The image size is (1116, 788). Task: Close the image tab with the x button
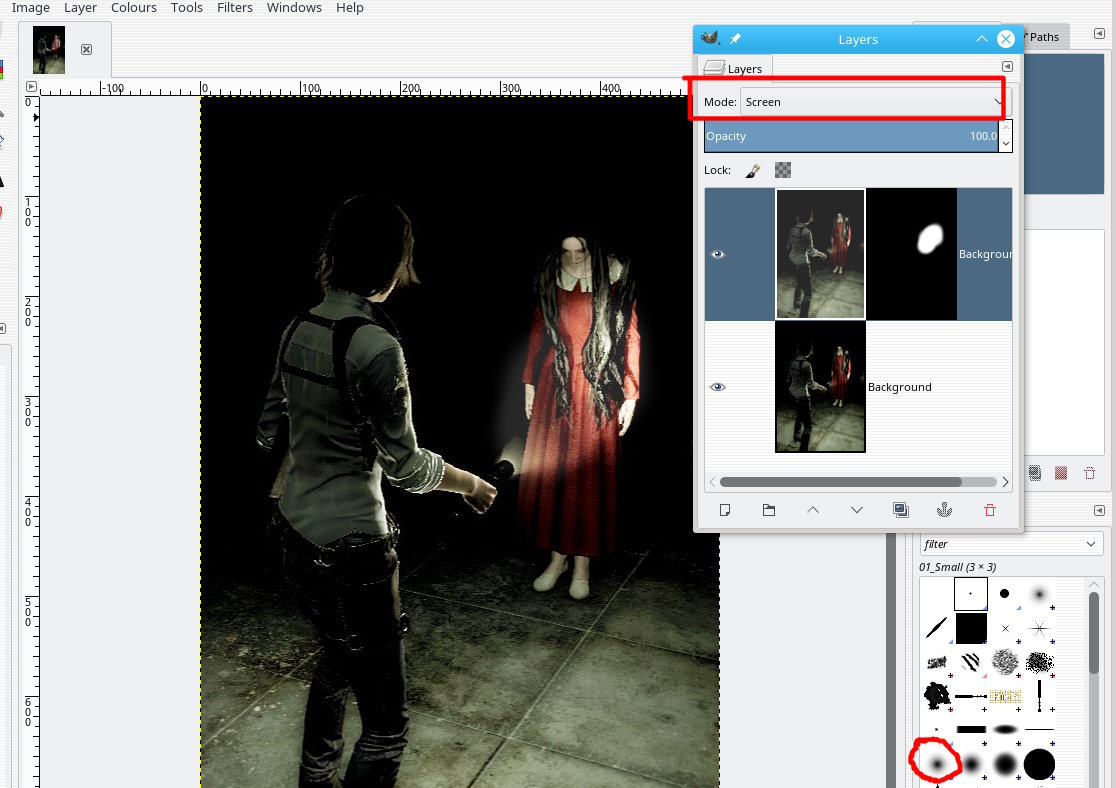point(86,49)
